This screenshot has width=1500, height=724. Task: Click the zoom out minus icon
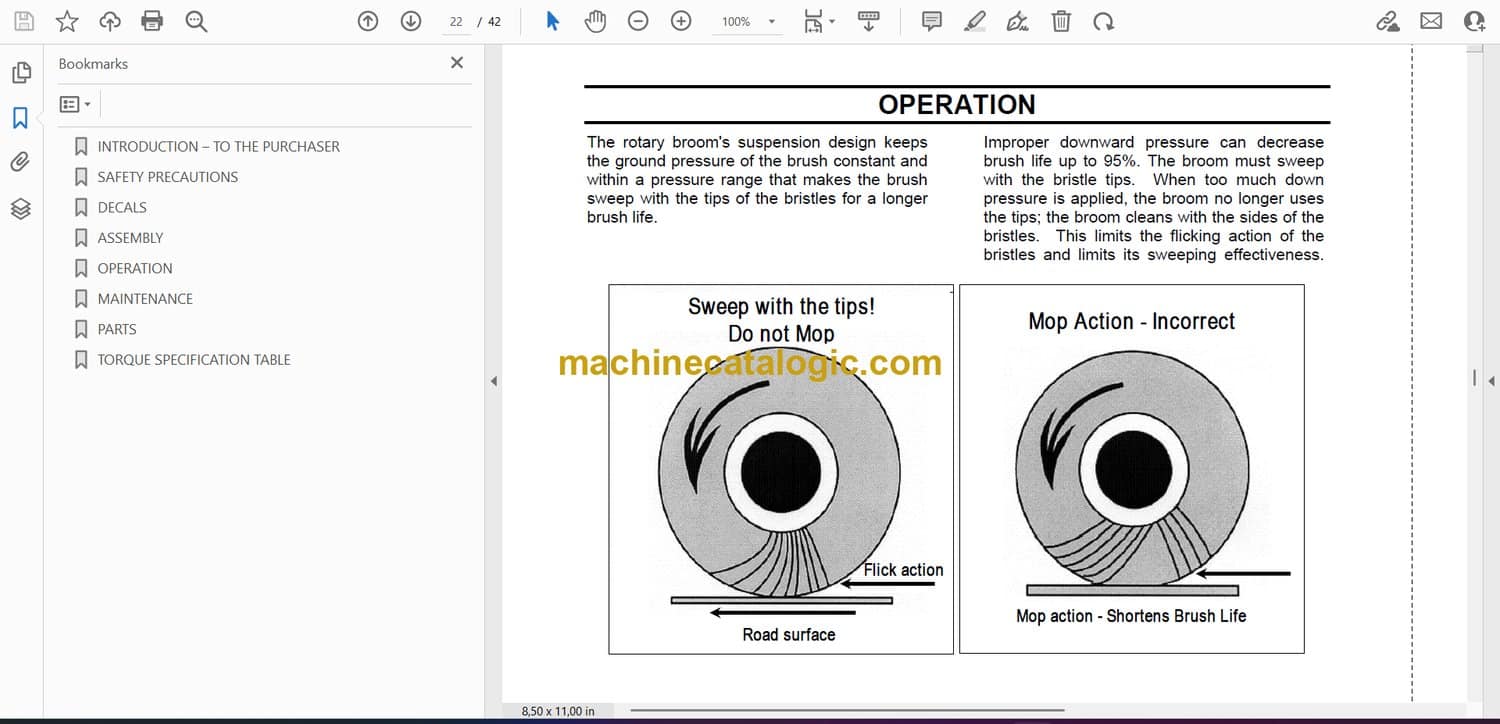click(638, 21)
